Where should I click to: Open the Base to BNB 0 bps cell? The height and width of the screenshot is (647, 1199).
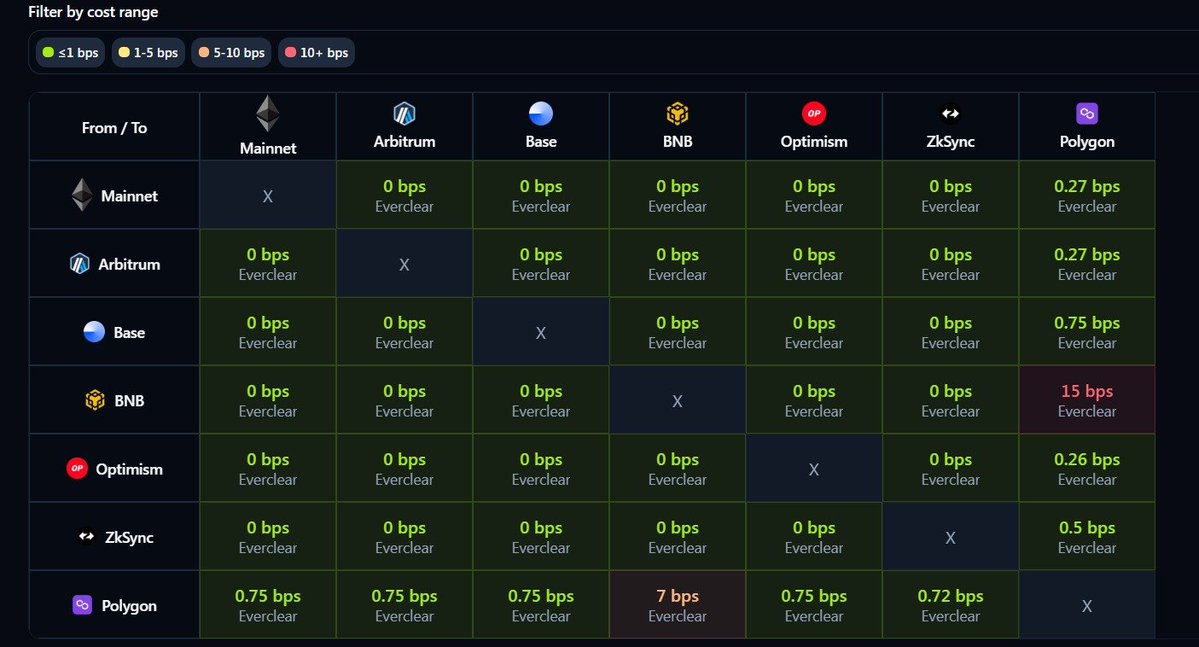pos(677,331)
